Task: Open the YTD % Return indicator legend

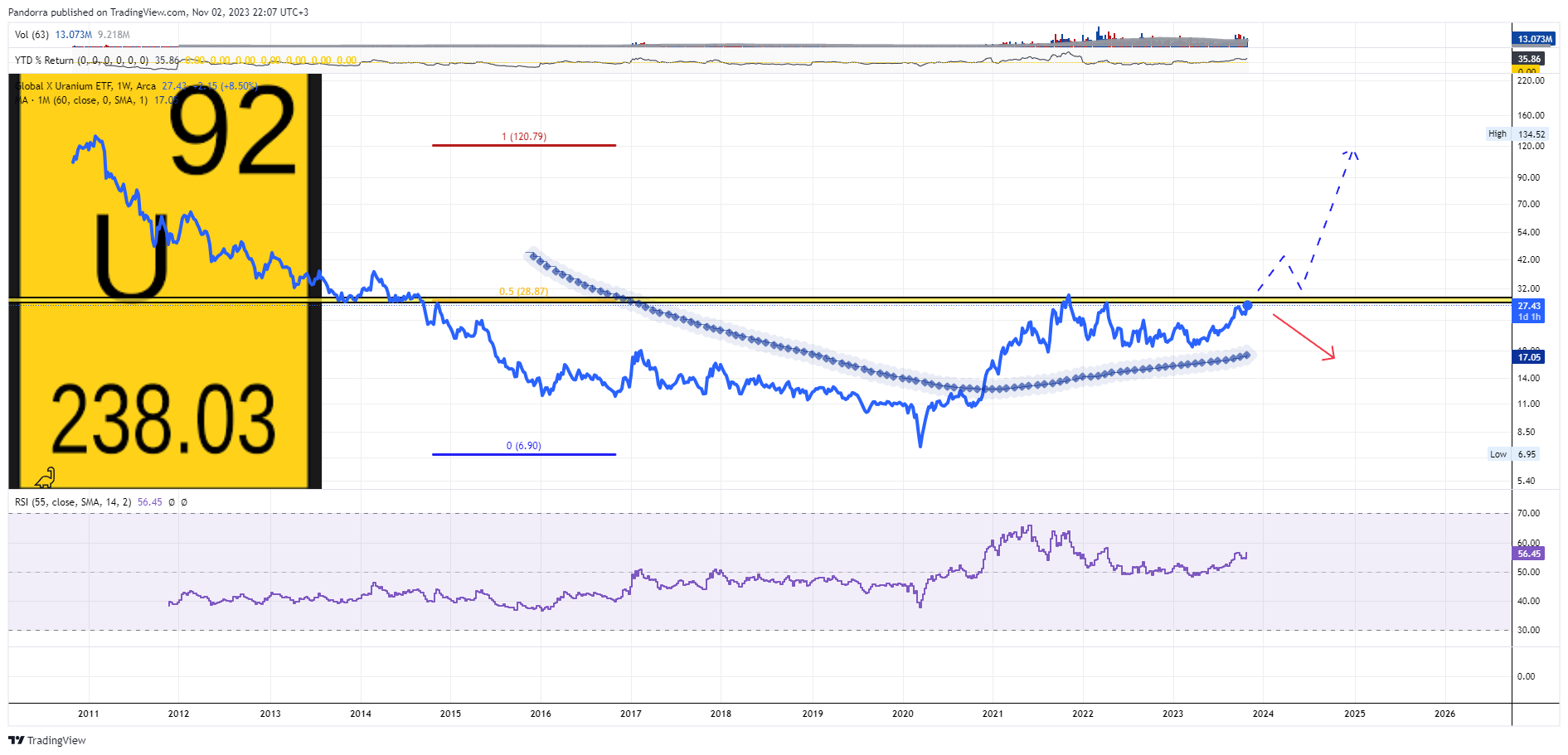Action: point(82,60)
